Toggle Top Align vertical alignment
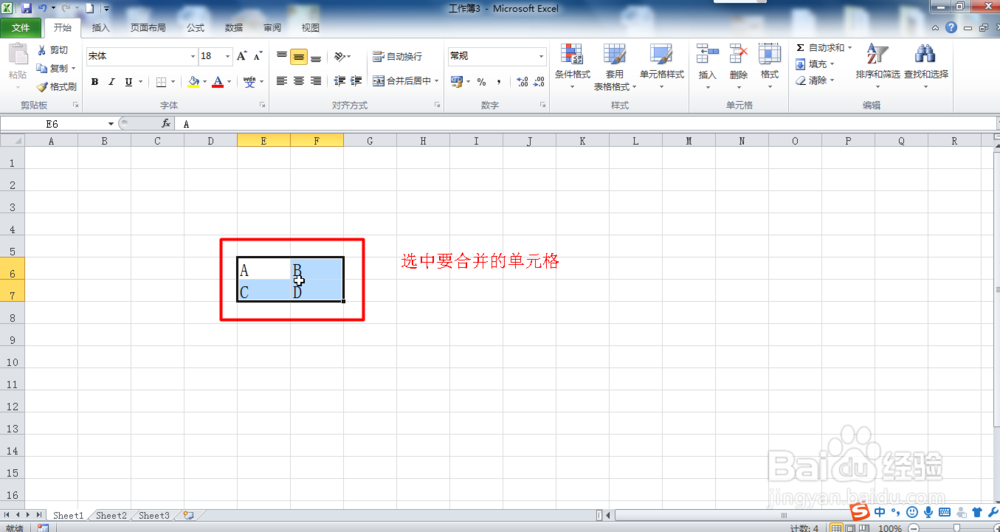Image resolution: width=1000 pixels, height=532 pixels. click(282, 56)
